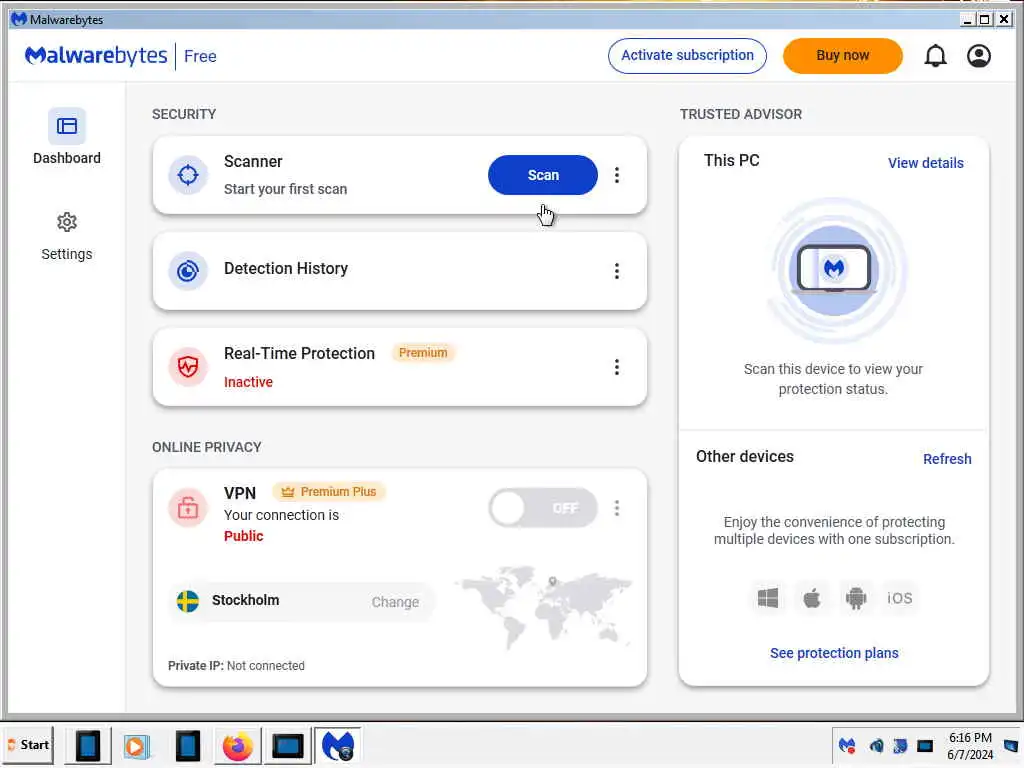Click the Stockholm location name
The height and width of the screenshot is (768, 1024).
point(246,600)
